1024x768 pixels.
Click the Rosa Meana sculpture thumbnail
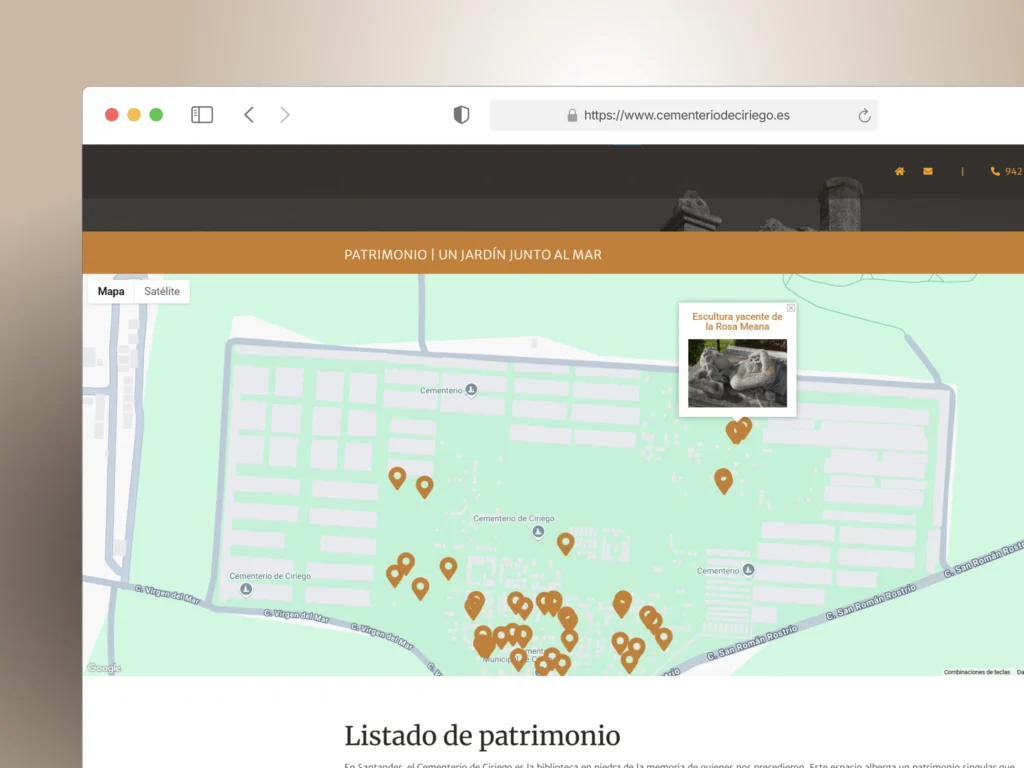click(x=737, y=373)
